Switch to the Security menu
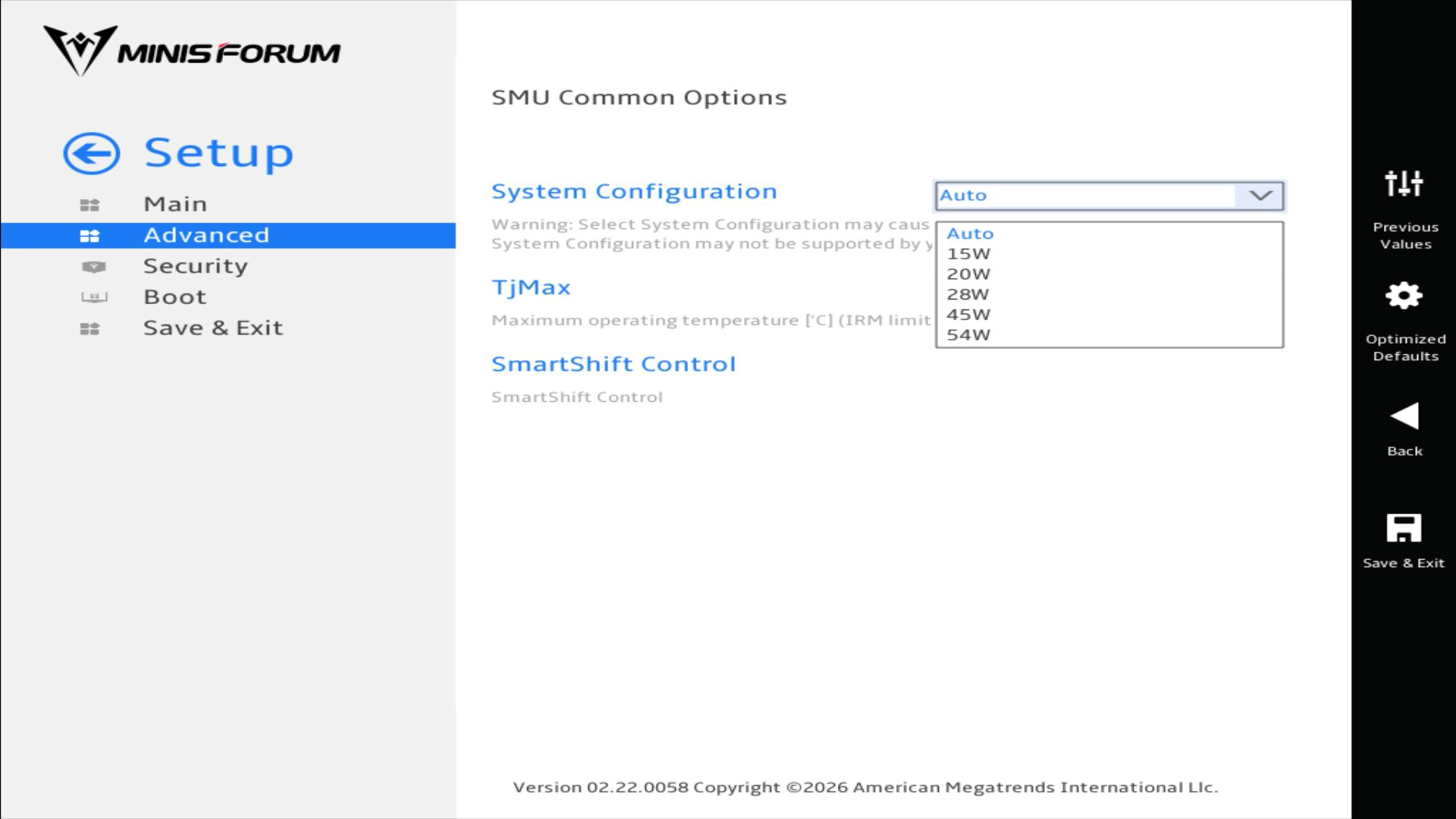 [196, 266]
